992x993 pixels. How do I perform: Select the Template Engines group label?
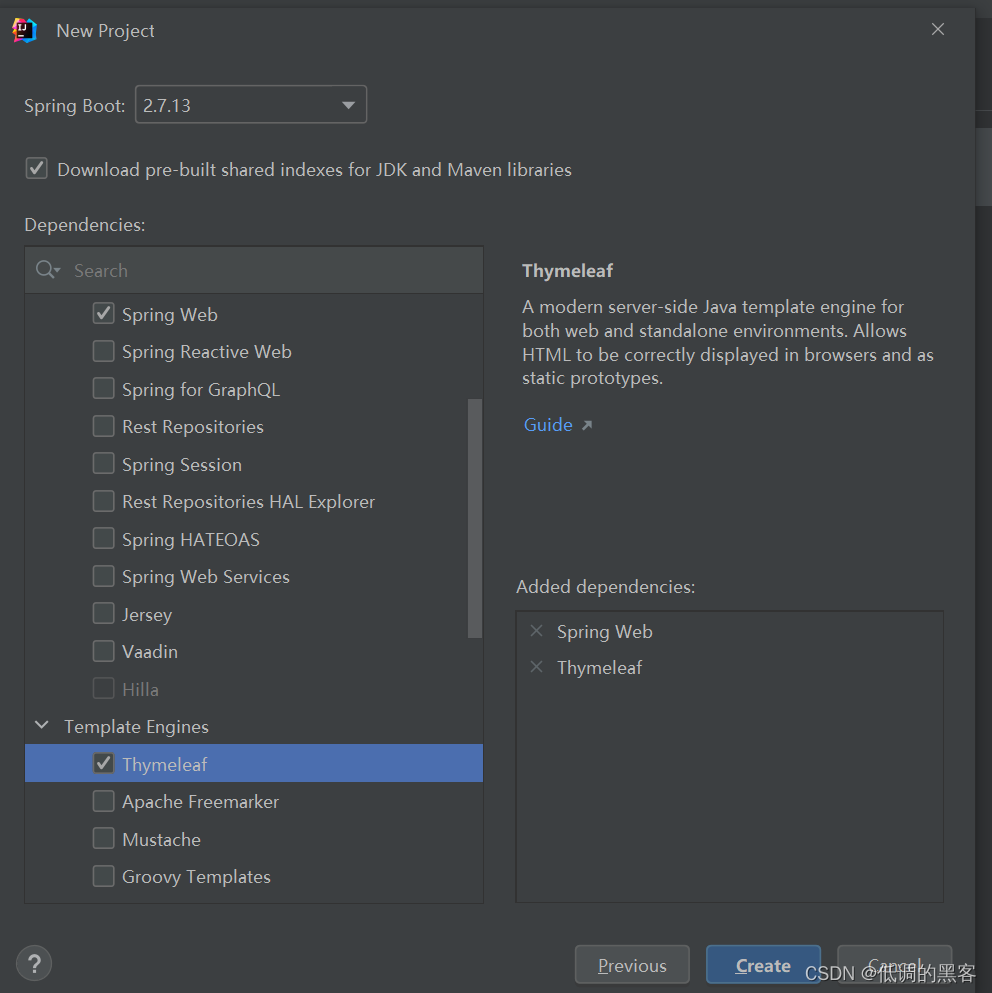[x=136, y=726]
